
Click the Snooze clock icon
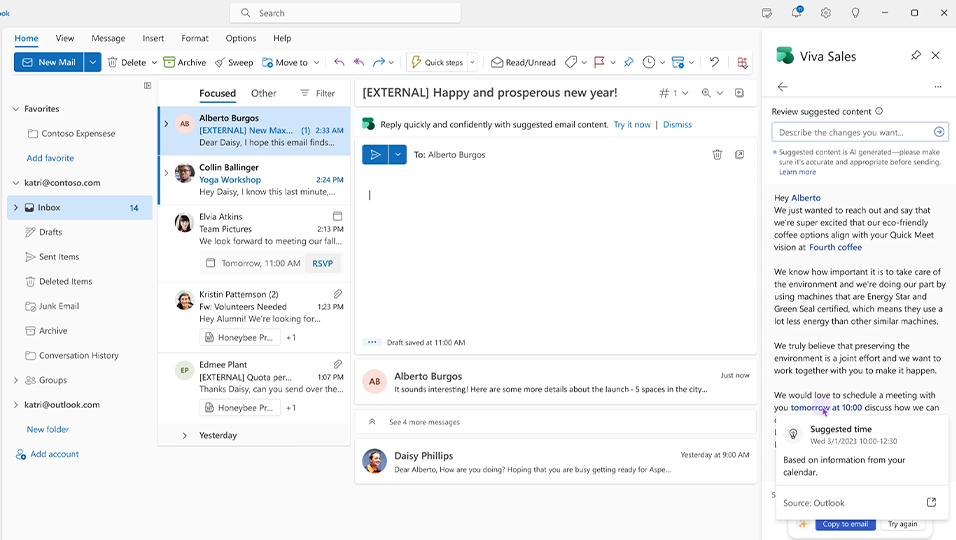[x=649, y=62]
